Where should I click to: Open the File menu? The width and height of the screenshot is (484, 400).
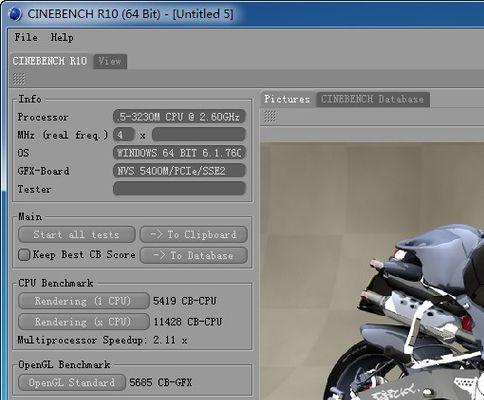[26, 37]
